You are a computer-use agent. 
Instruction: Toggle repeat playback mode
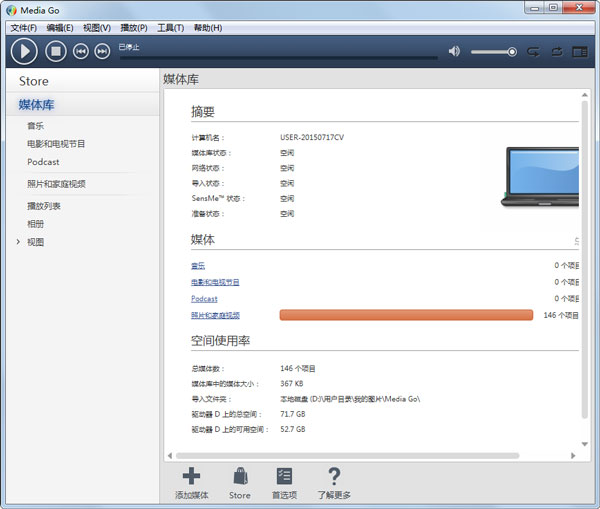coord(556,51)
